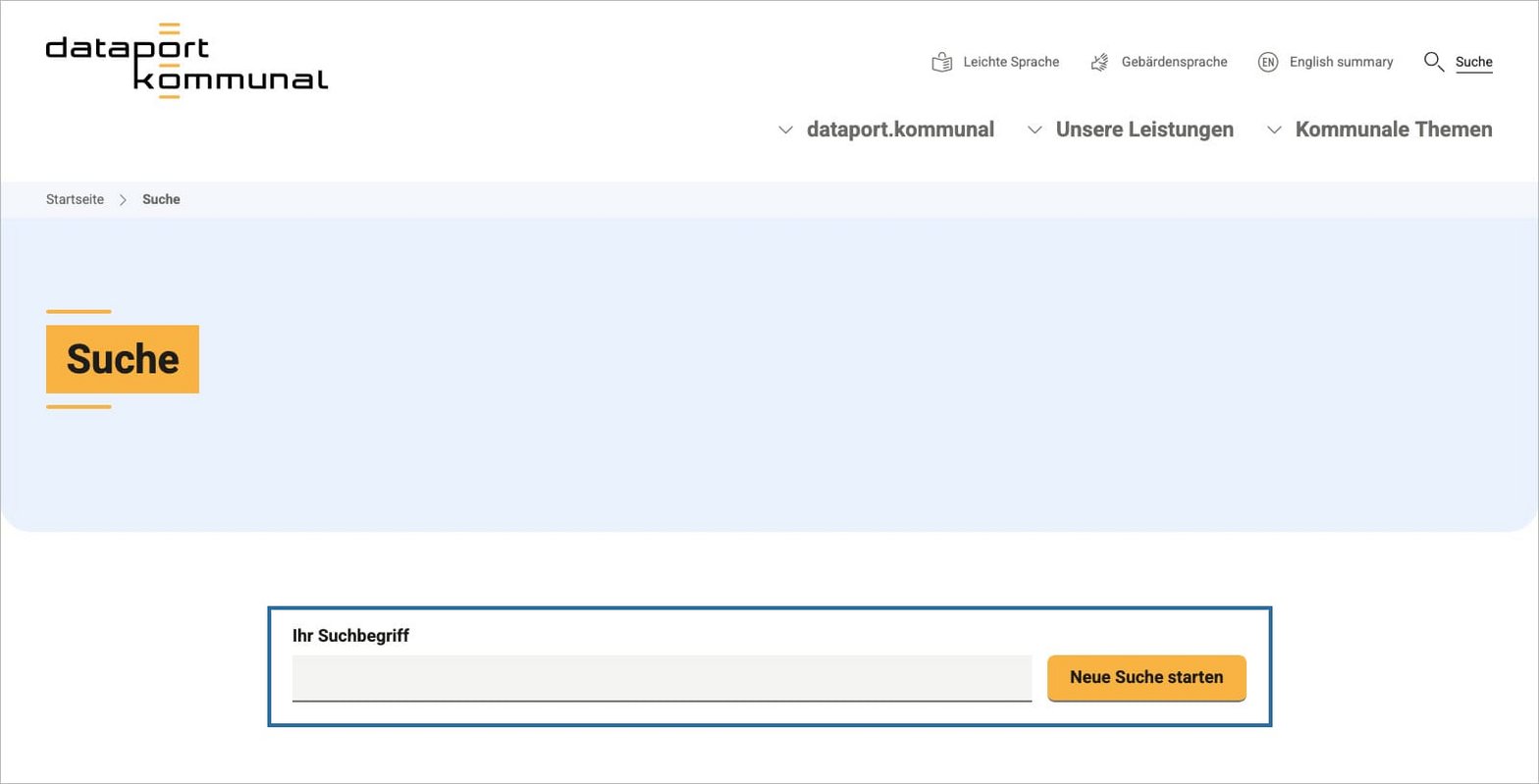Click the sign language hands icon
The image size is (1539, 784).
tap(1099, 62)
